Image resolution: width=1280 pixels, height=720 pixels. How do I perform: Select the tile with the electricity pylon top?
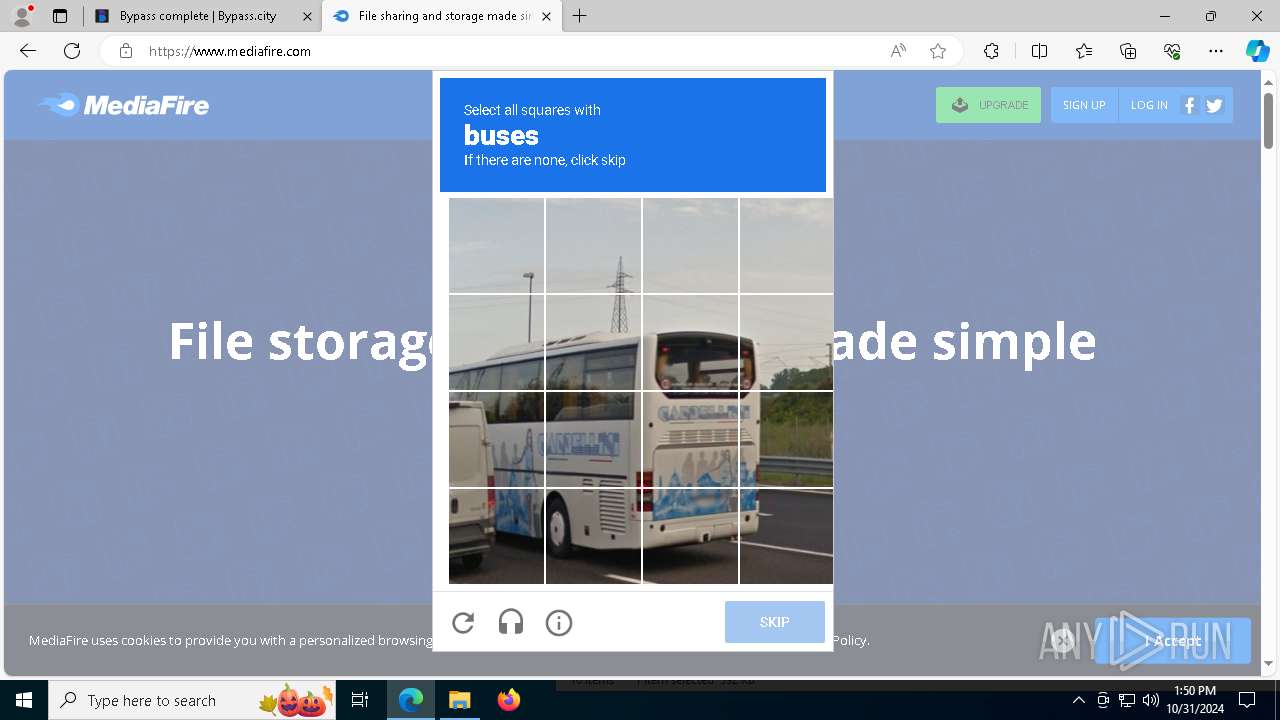click(593, 245)
